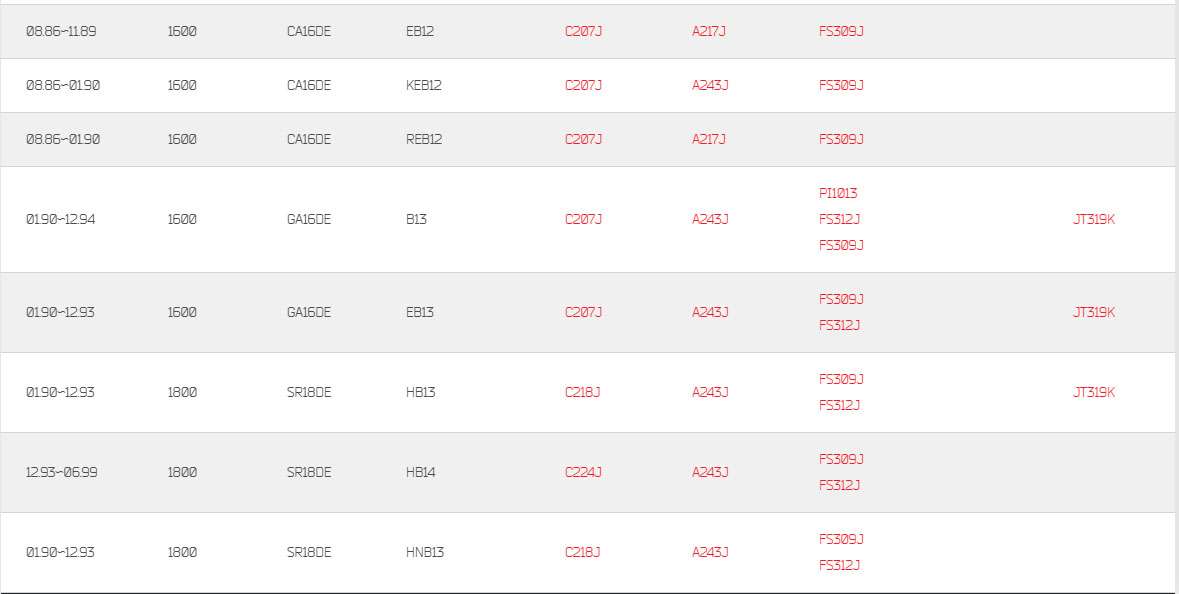
Task: Select the HNB13 chassis cell
Action: pyautogui.click(x=425, y=553)
